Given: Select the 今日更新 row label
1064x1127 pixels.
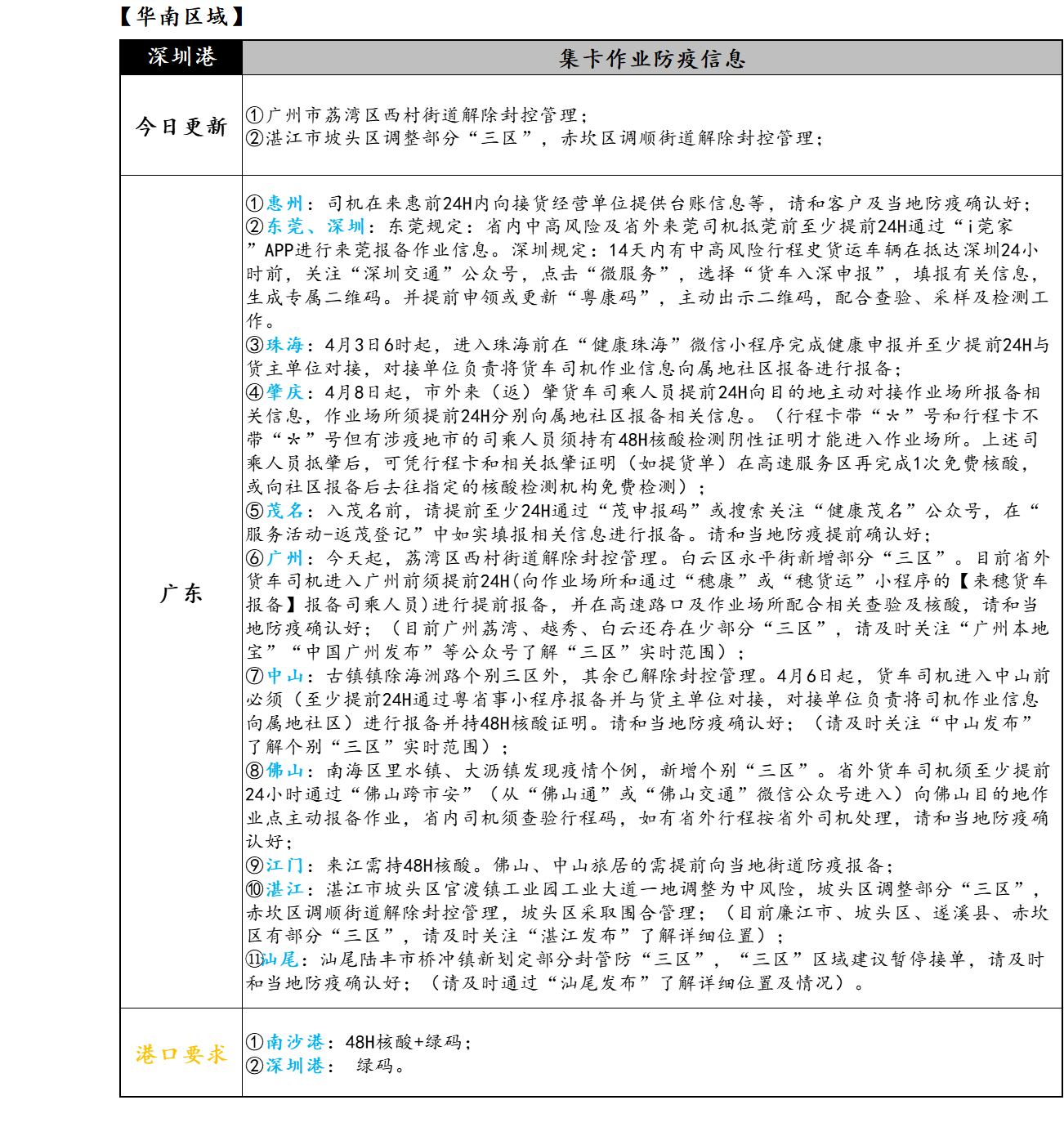Looking at the screenshot, I should pos(181,127).
